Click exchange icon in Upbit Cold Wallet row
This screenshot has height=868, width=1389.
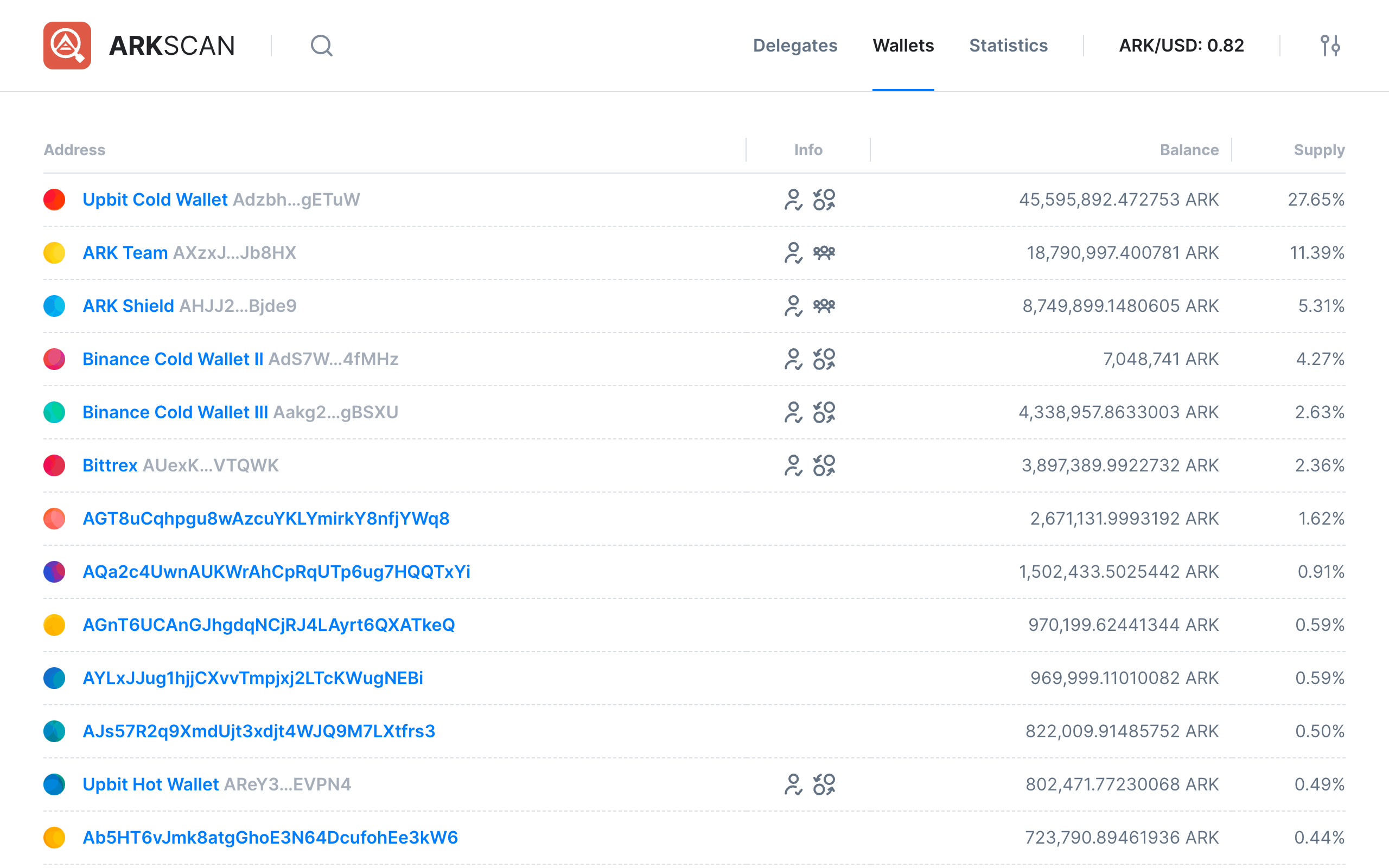(x=824, y=200)
